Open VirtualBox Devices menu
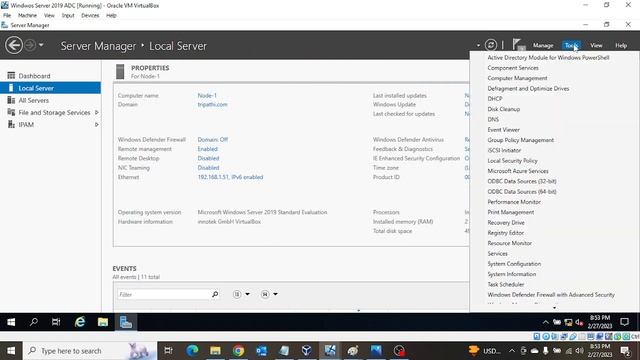The image size is (640, 360). pyautogui.click(x=90, y=16)
